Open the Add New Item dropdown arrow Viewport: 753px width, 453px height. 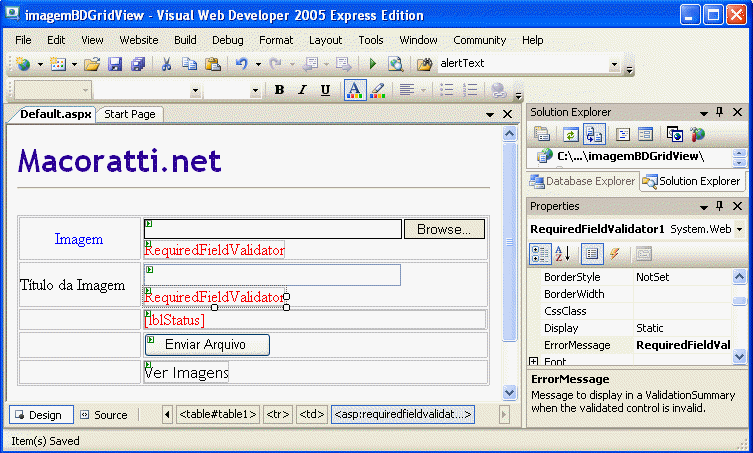[x=74, y=64]
